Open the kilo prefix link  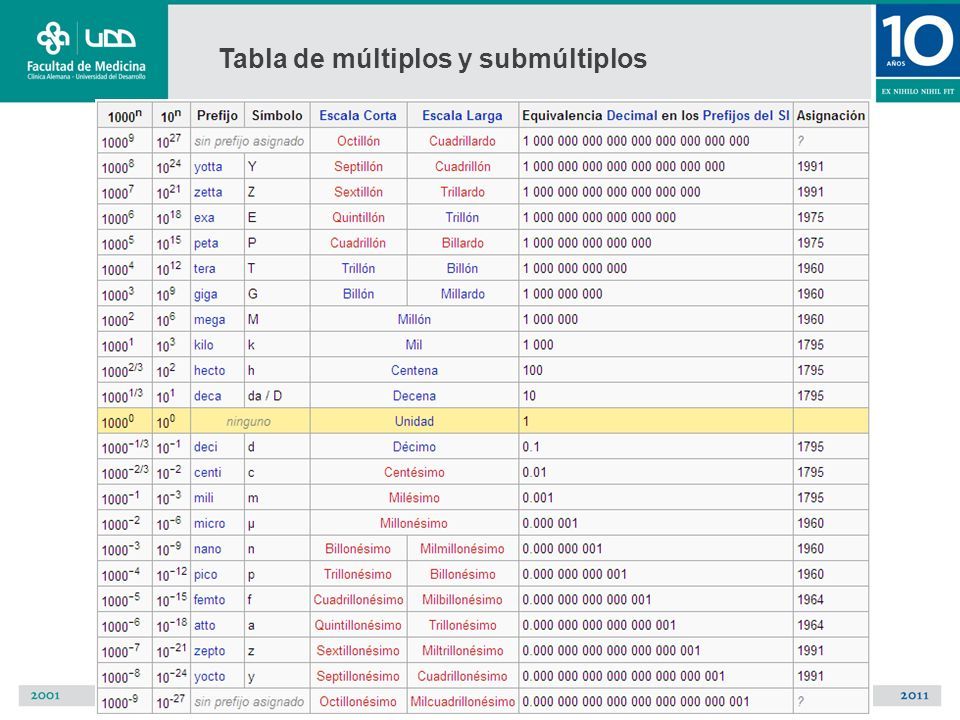pyautogui.click(x=204, y=345)
